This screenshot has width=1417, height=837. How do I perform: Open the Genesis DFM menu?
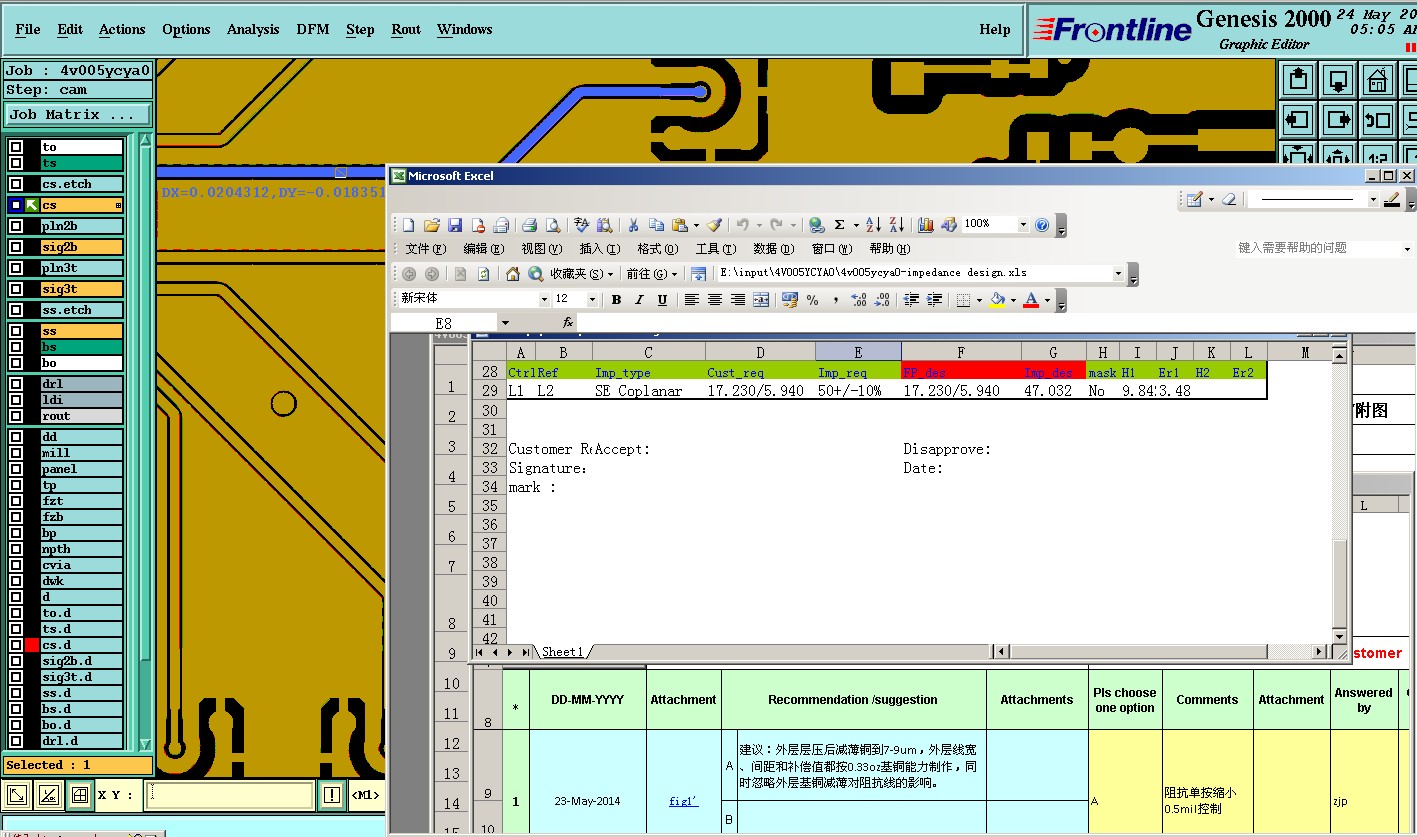coord(313,29)
